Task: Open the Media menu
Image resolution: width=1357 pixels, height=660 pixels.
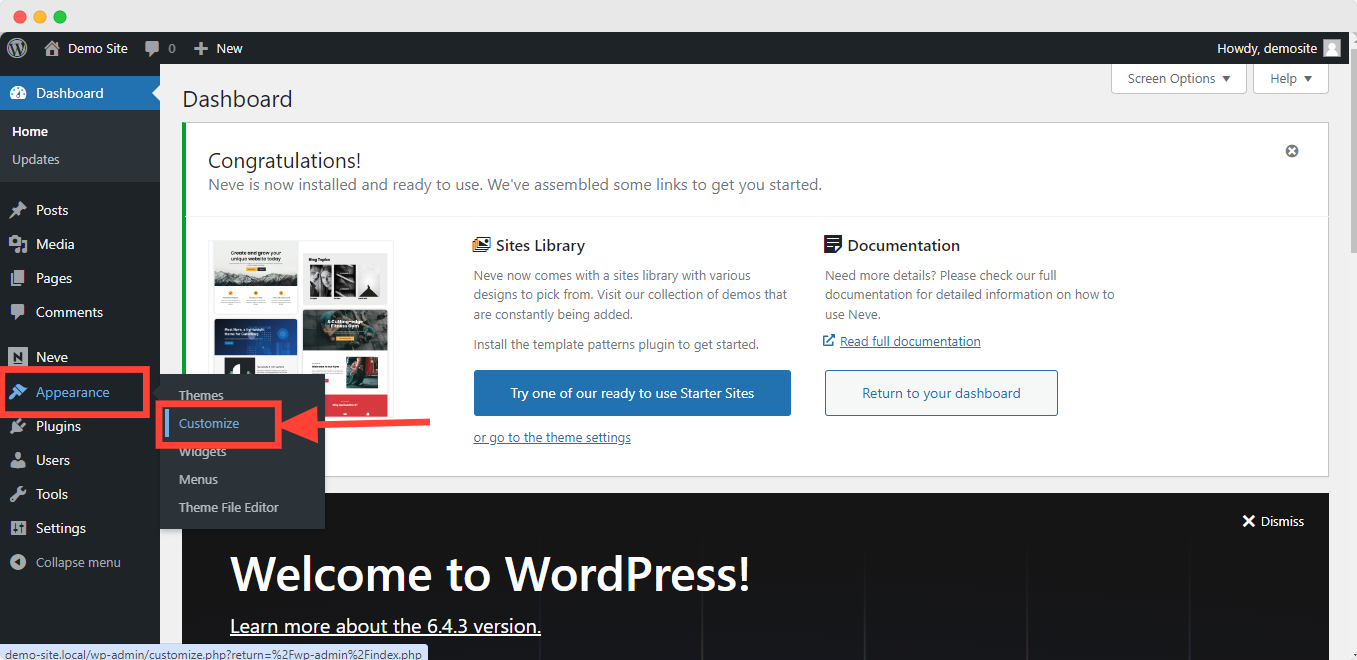Action: coord(80,244)
